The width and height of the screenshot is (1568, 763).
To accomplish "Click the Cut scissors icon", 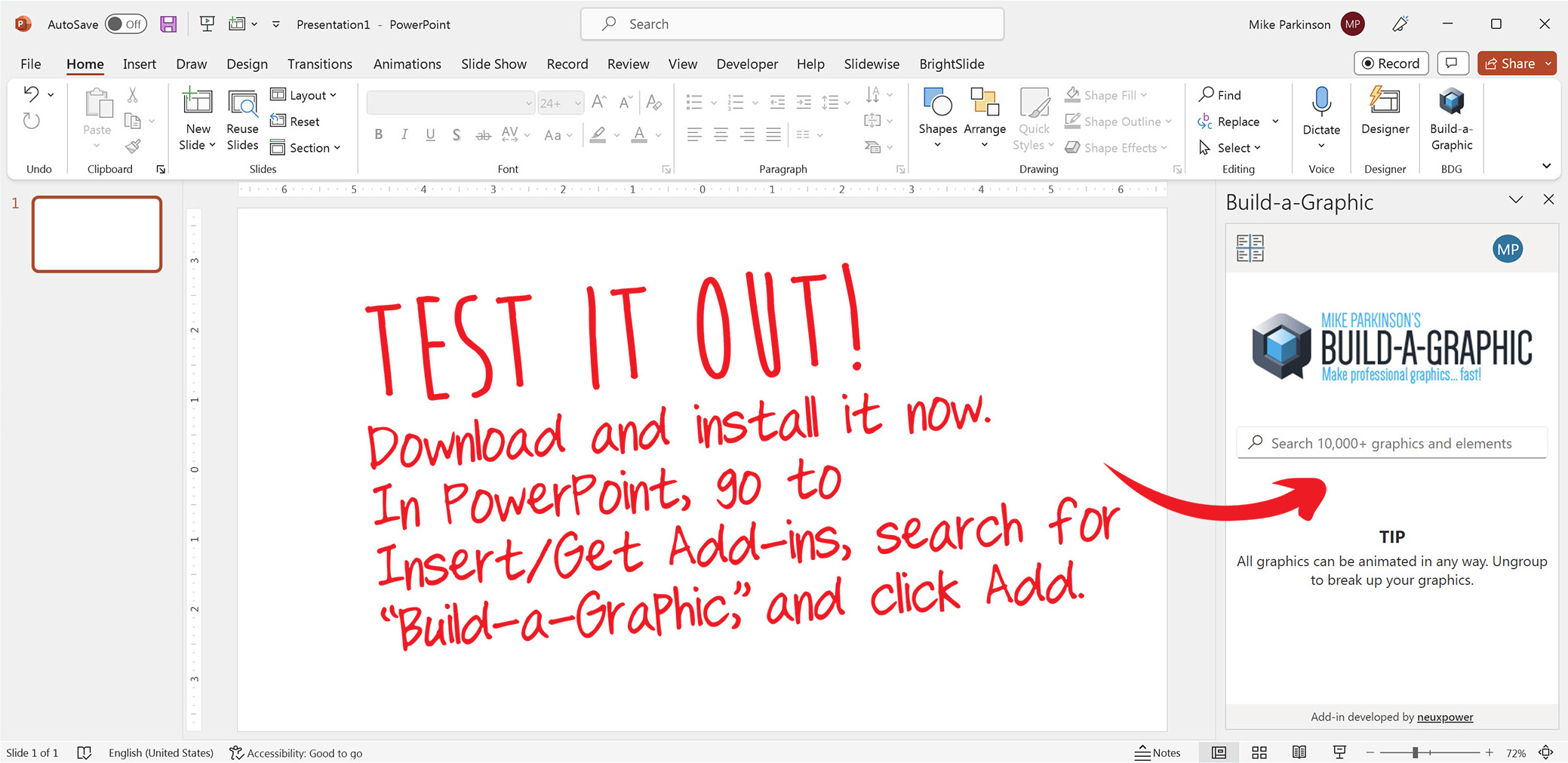I will 133,95.
